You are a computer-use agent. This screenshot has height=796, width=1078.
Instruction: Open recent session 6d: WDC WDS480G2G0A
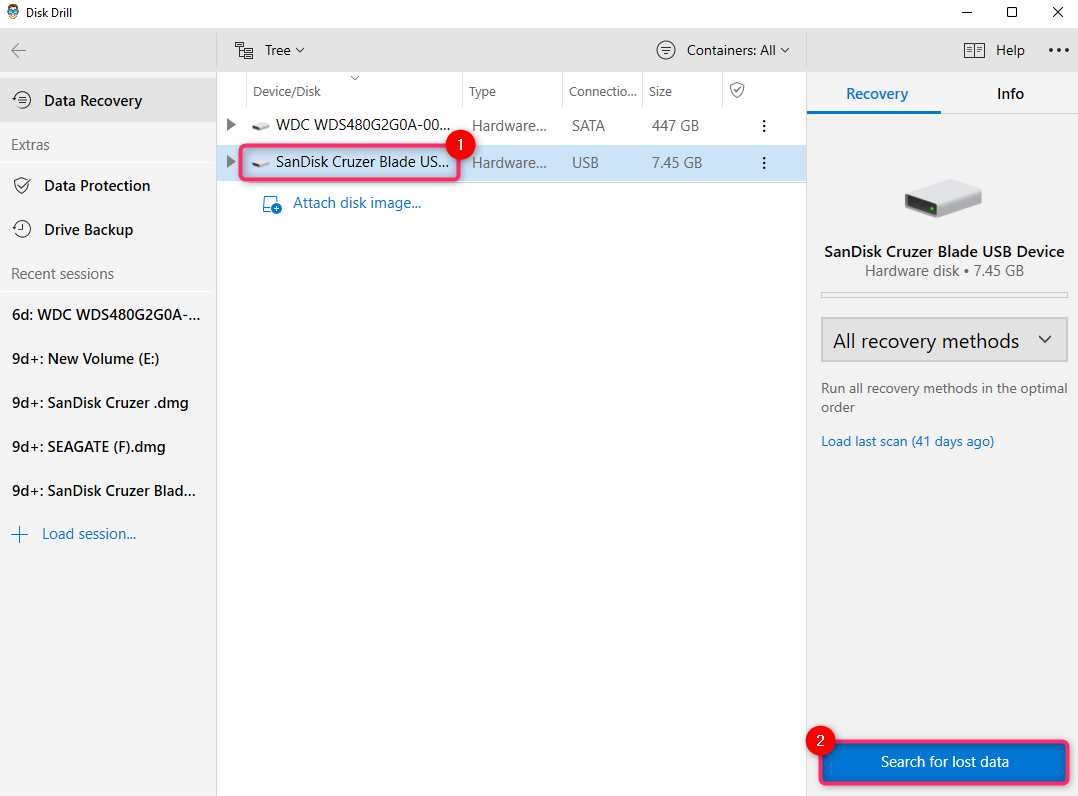107,315
